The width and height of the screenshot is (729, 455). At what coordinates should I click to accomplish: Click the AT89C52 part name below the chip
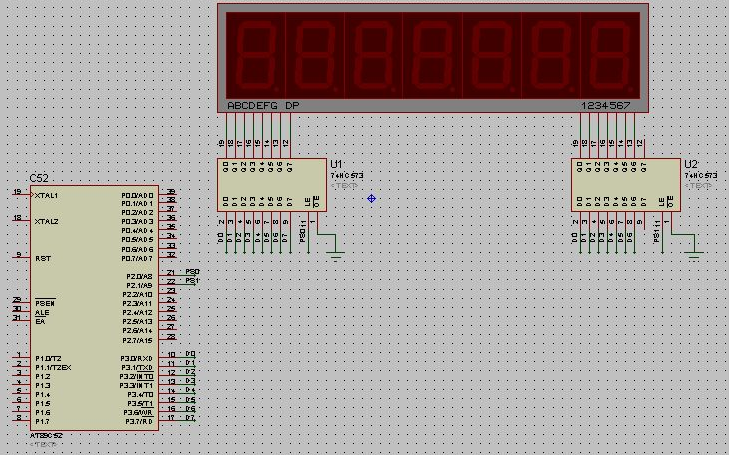pos(45,436)
